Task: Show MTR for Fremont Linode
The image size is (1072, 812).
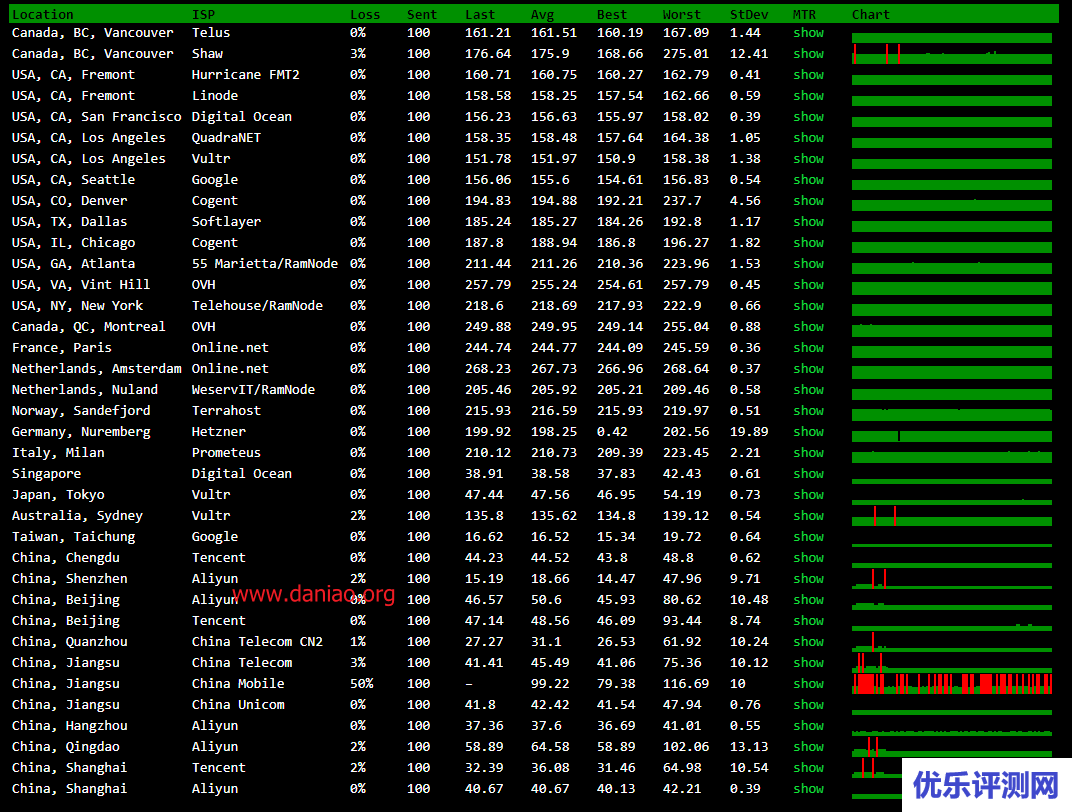Action: pyautogui.click(x=808, y=96)
